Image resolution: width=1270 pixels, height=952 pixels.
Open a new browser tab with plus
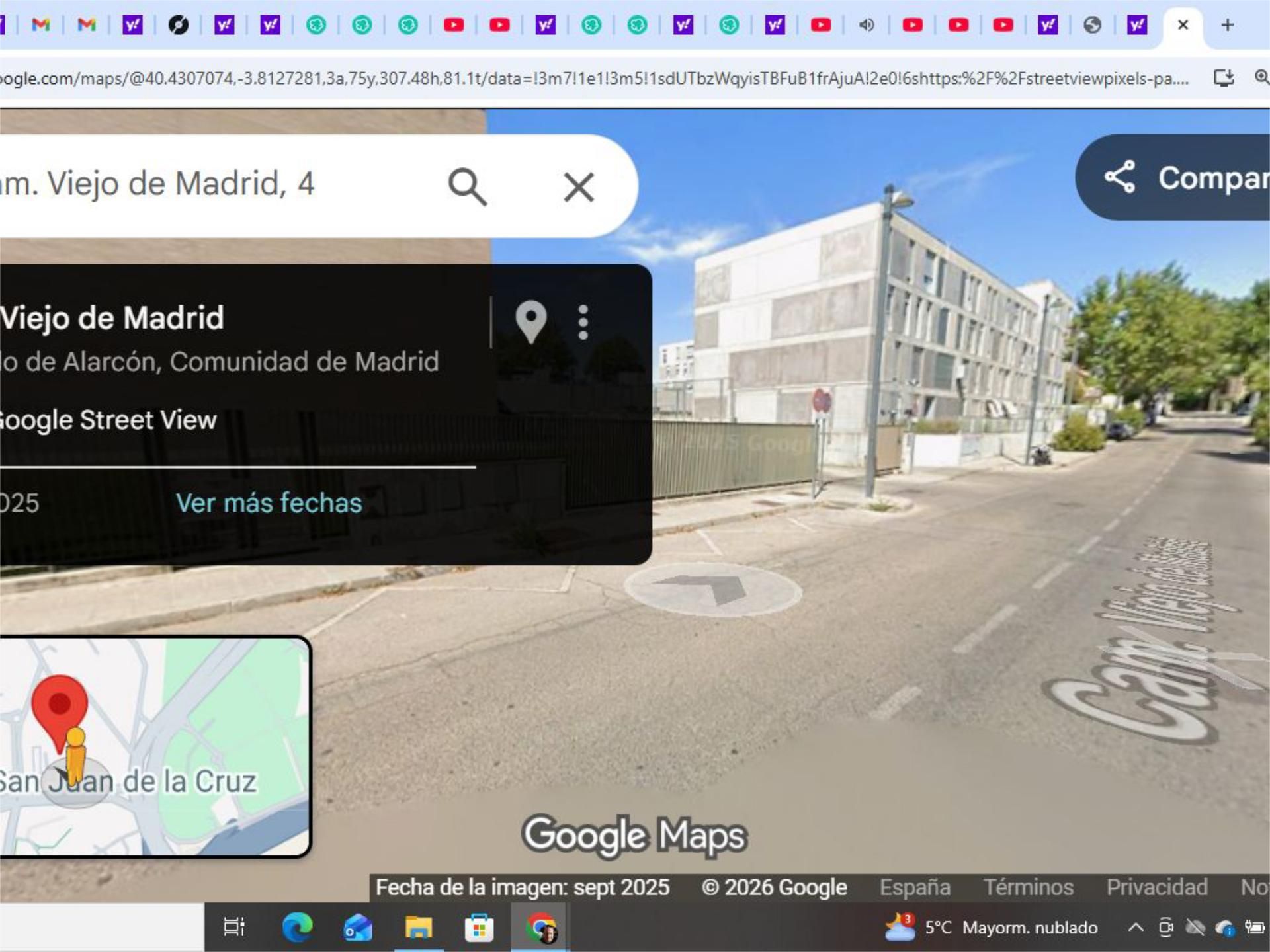[1228, 25]
